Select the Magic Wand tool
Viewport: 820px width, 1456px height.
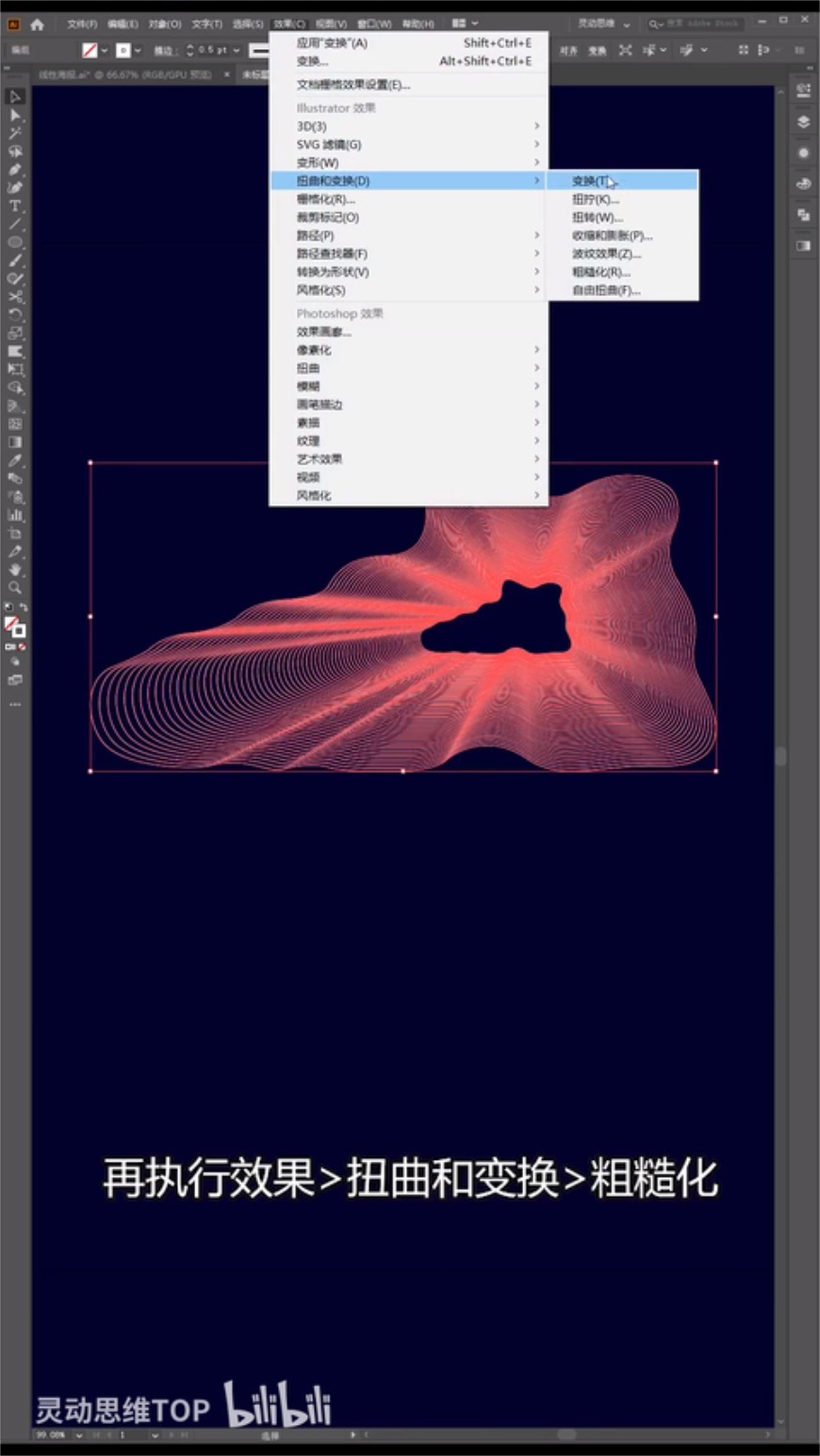coord(15,133)
